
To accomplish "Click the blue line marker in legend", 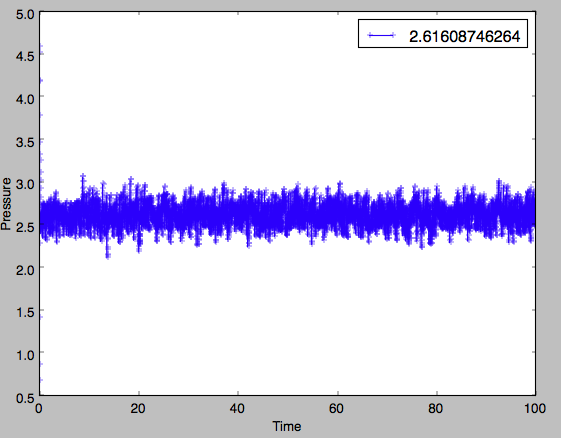I will (381, 35).
